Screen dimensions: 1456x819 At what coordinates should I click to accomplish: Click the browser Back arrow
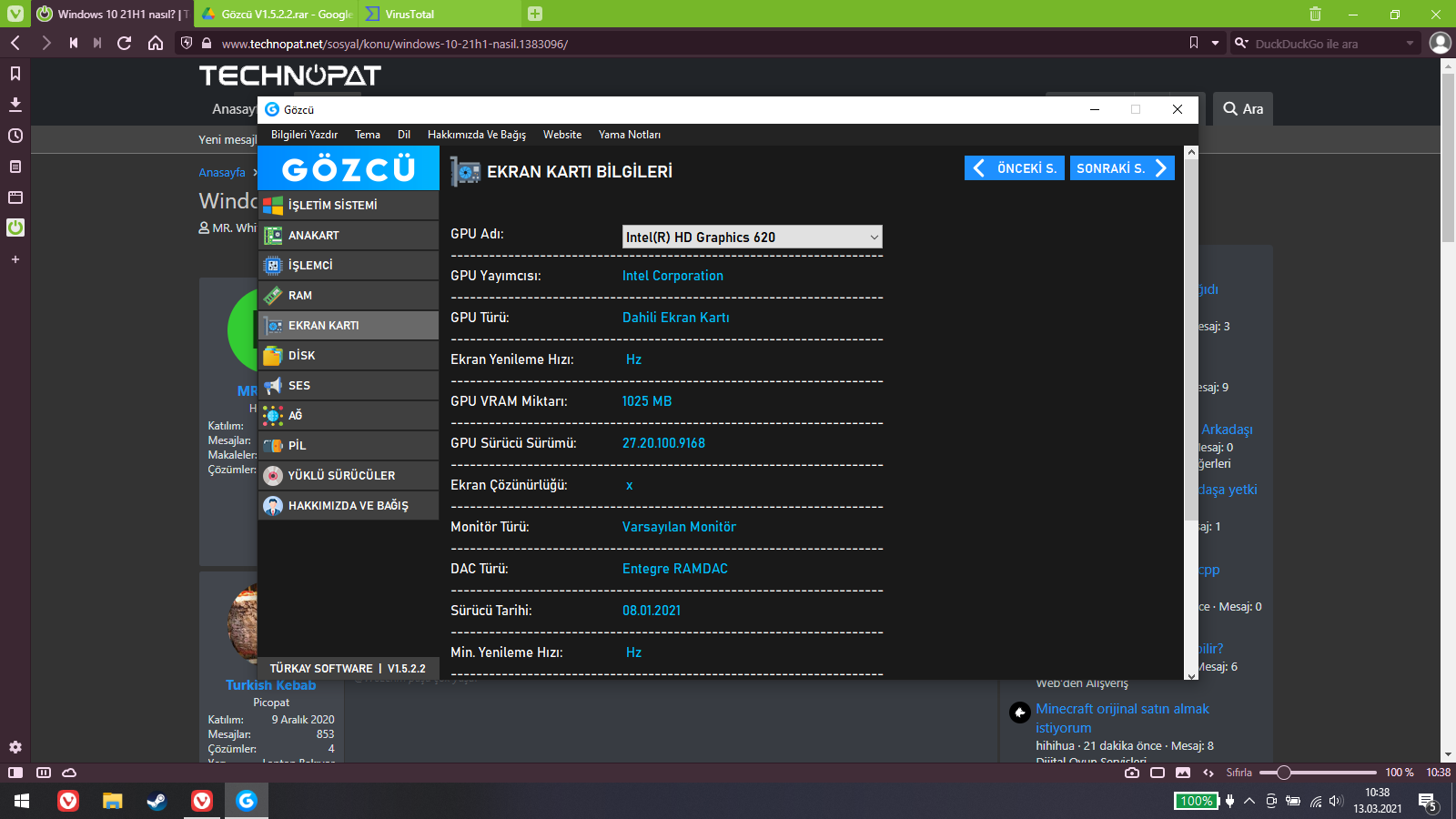coord(15,43)
